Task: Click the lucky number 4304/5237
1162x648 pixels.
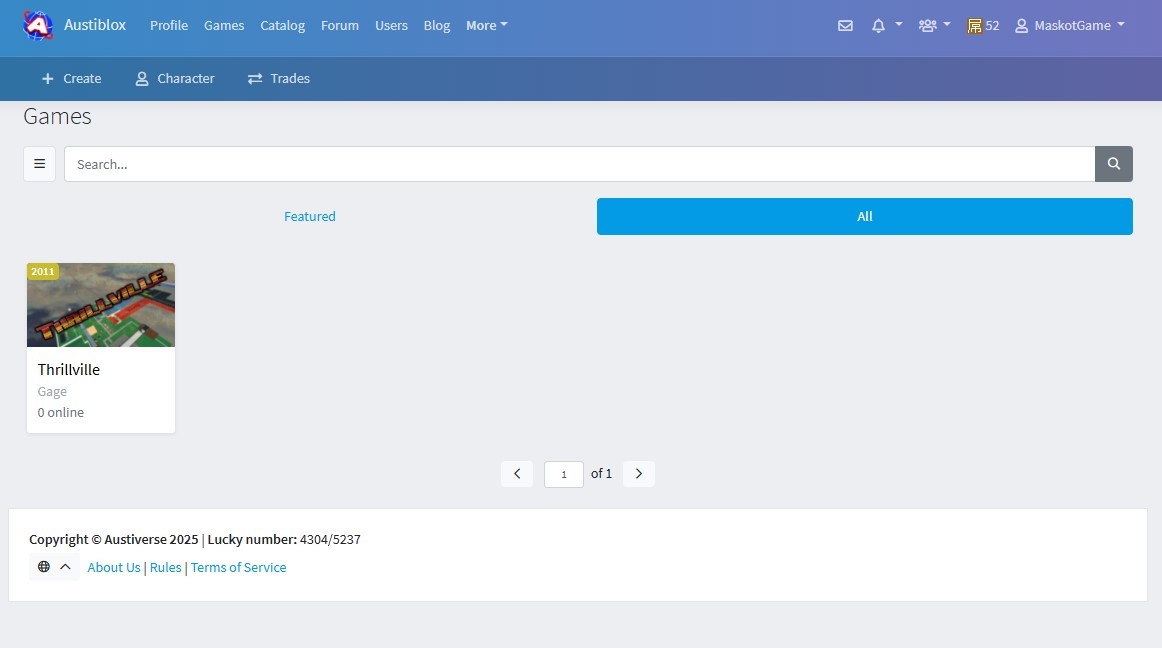Action: (330, 540)
